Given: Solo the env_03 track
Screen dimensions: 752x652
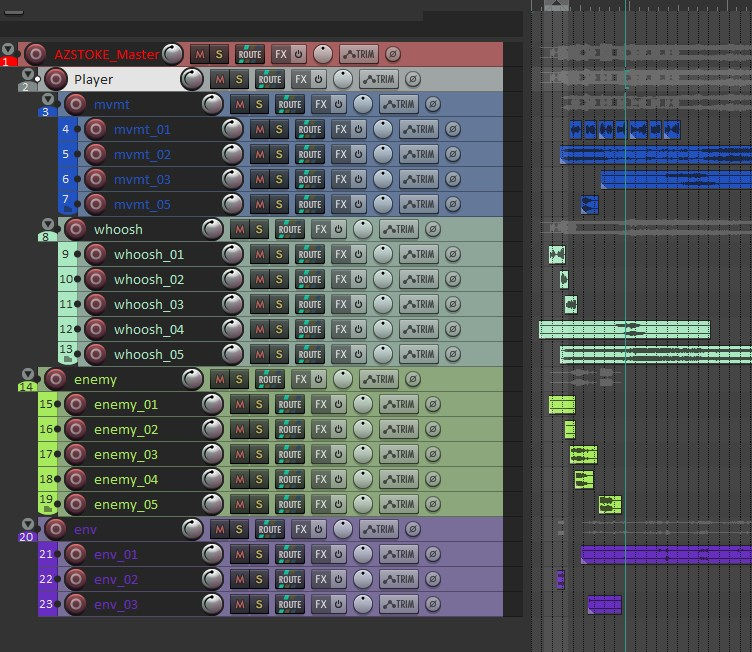Looking at the screenshot, I should (259, 605).
